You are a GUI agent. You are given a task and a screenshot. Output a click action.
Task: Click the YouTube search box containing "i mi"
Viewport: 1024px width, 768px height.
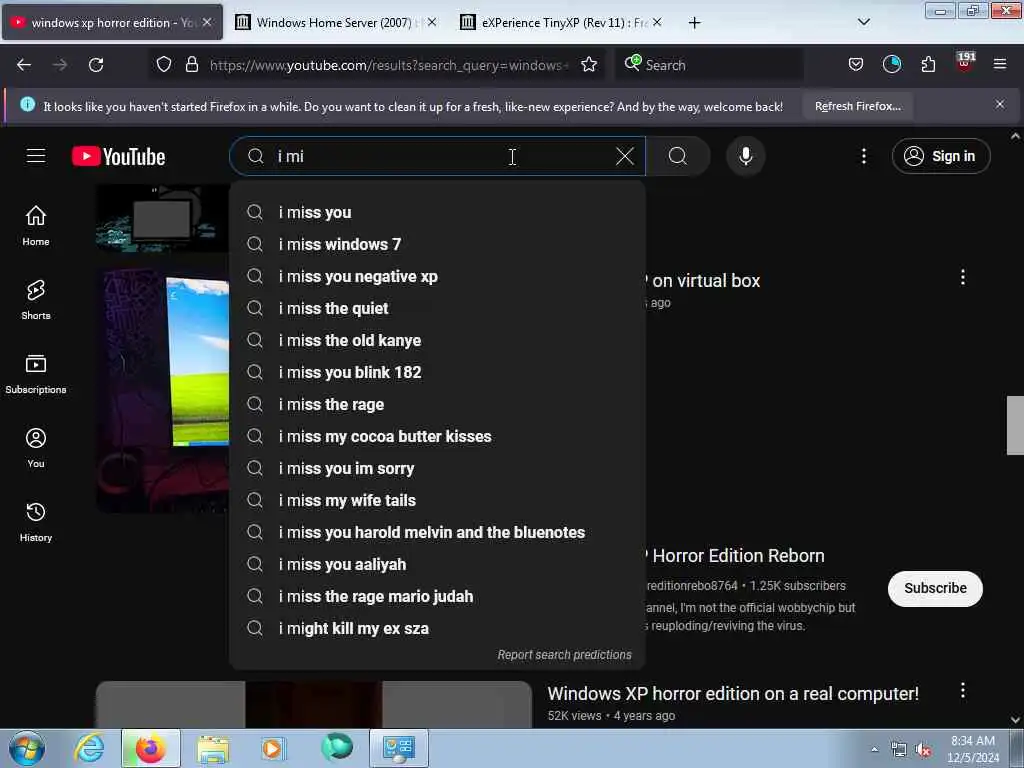click(438, 156)
